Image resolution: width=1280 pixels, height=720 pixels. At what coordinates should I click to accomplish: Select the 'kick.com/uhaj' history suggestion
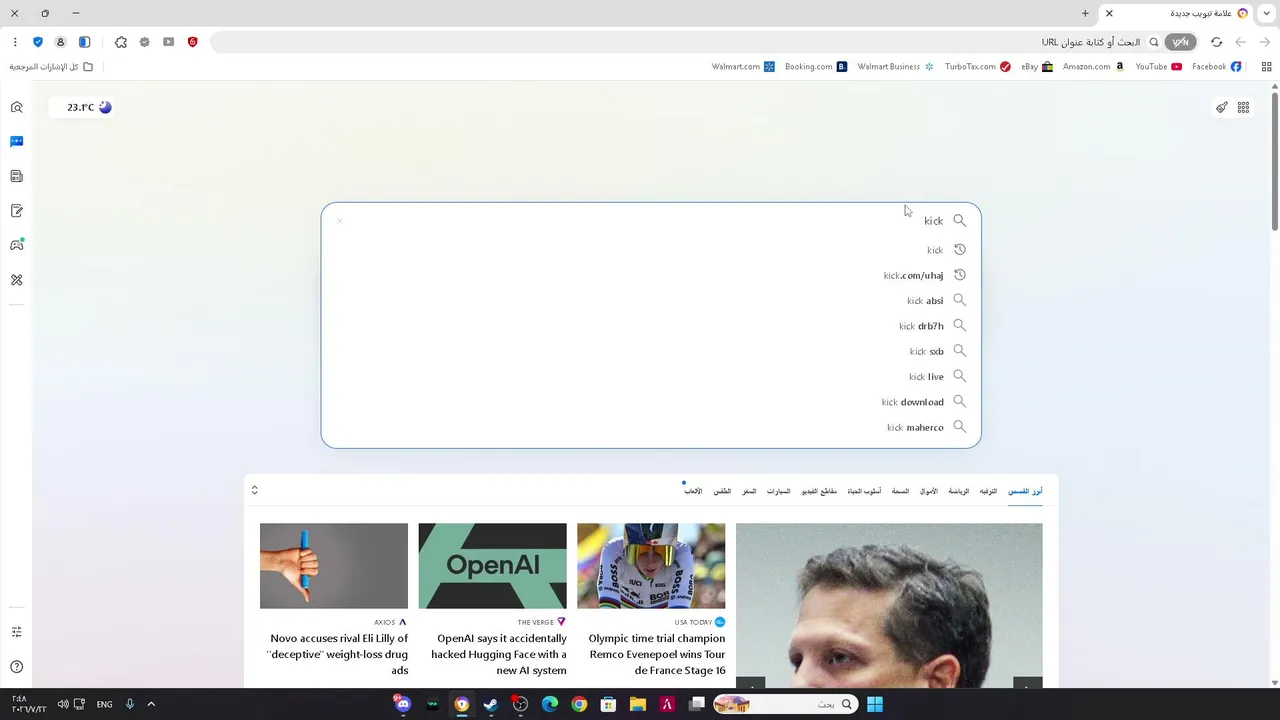click(651, 275)
